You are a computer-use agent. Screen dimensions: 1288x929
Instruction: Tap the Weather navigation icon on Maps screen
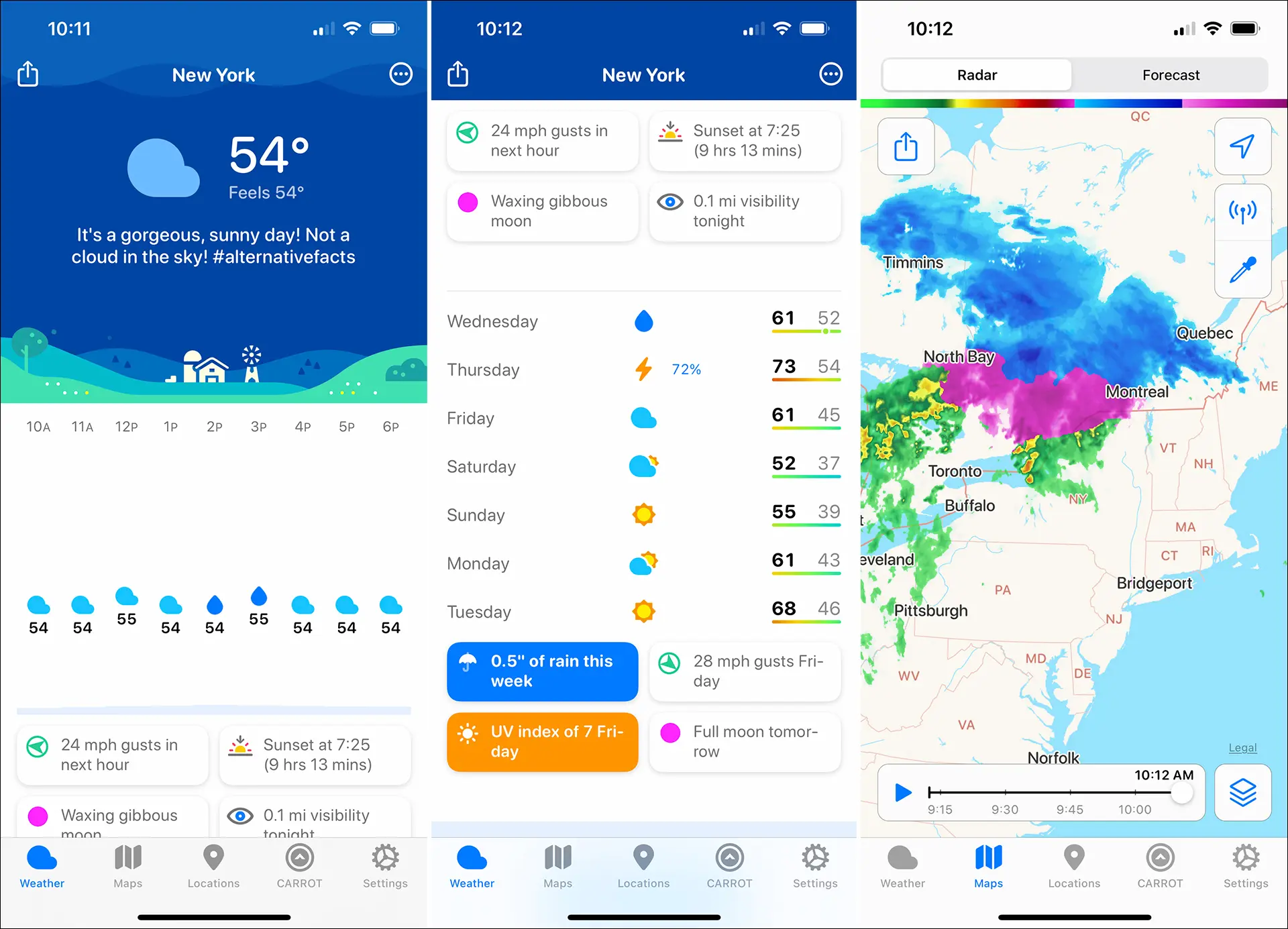[x=905, y=869]
